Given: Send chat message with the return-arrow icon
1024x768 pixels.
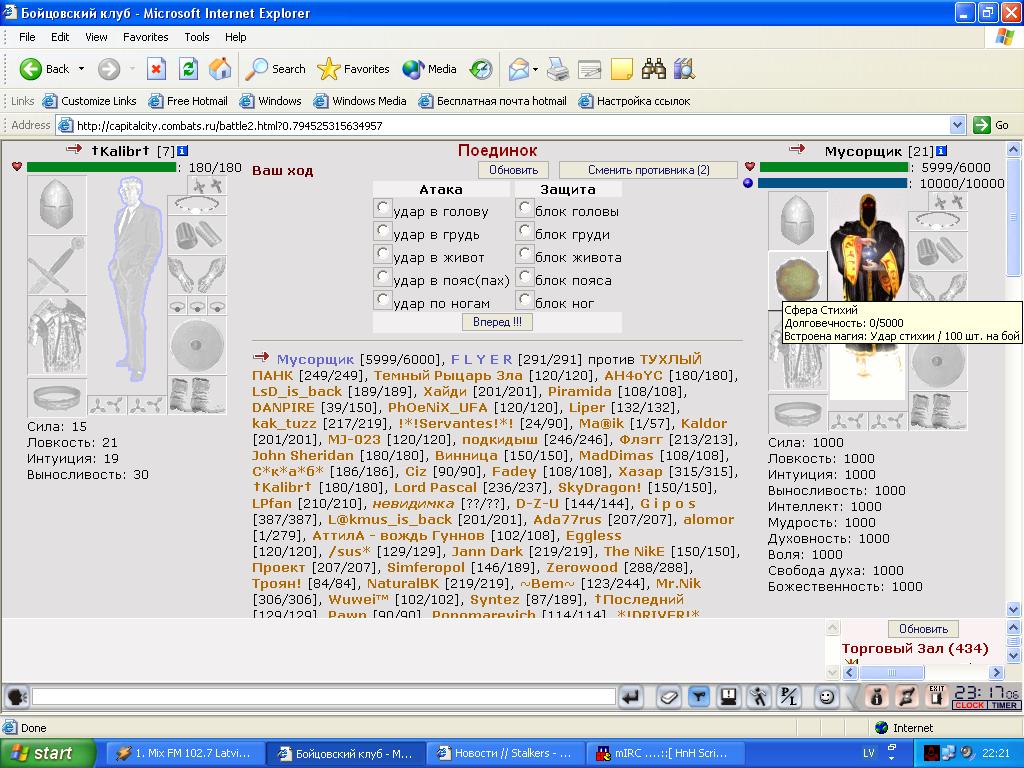Looking at the screenshot, I should coord(631,697).
